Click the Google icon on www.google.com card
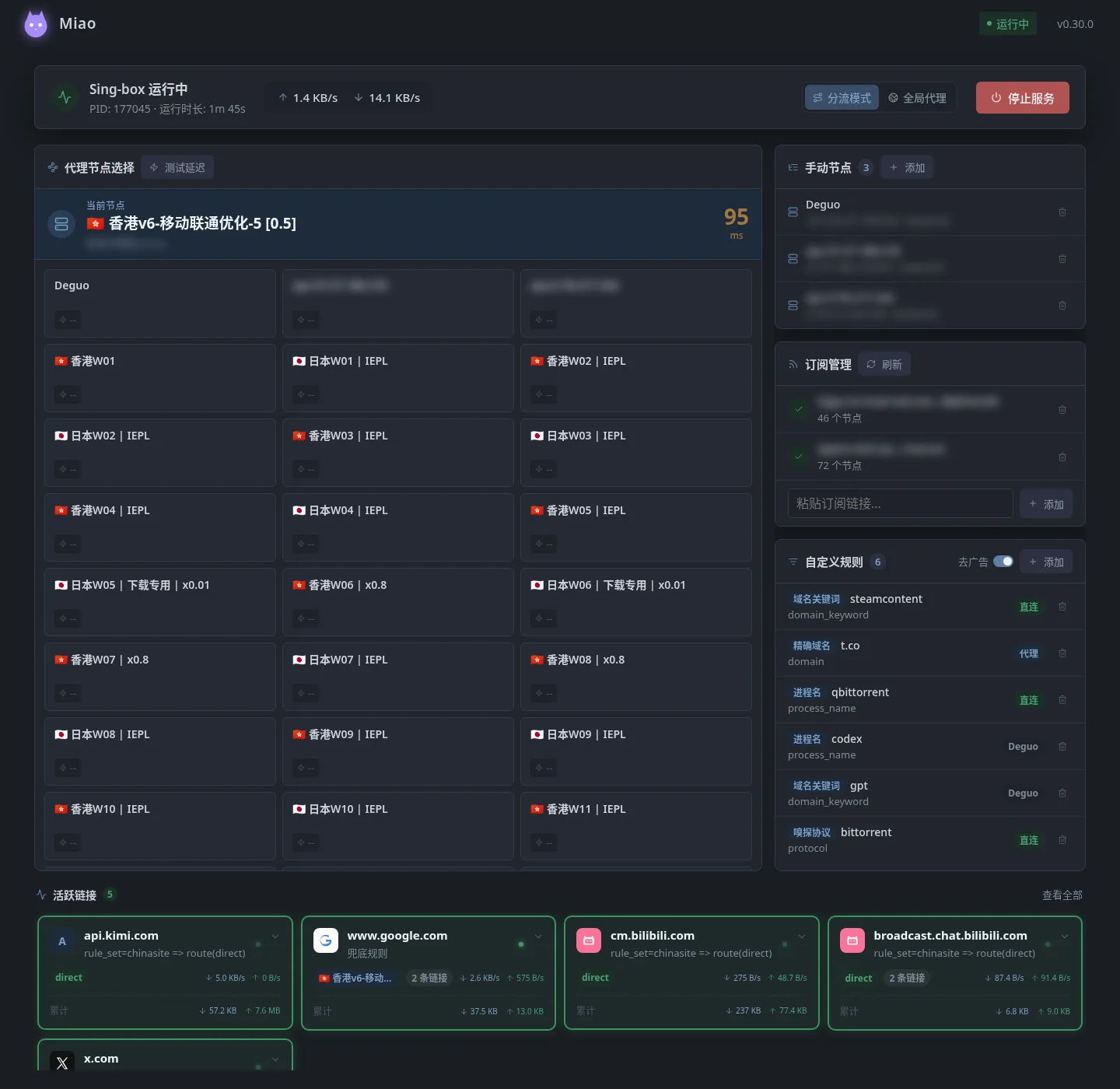The height and width of the screenshot is (1089, 1120). coord(326,941)
